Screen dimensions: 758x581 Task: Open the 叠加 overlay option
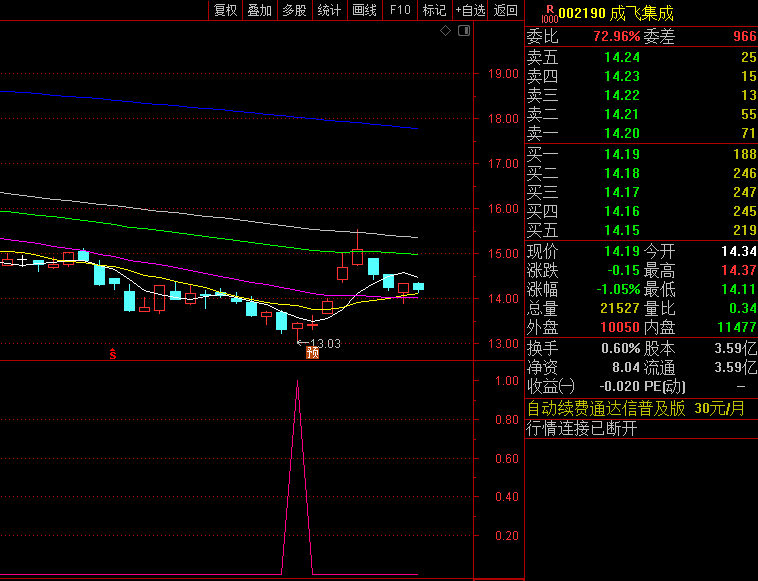[x=260, y=10]
